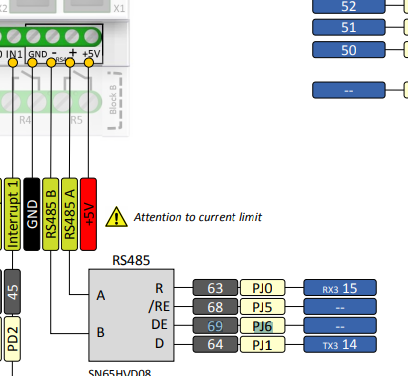This screenshot has height=376, width=408.
Task: Click the yellow warning triangle icon
Action: pyautogui.click(x=116, y=217)
